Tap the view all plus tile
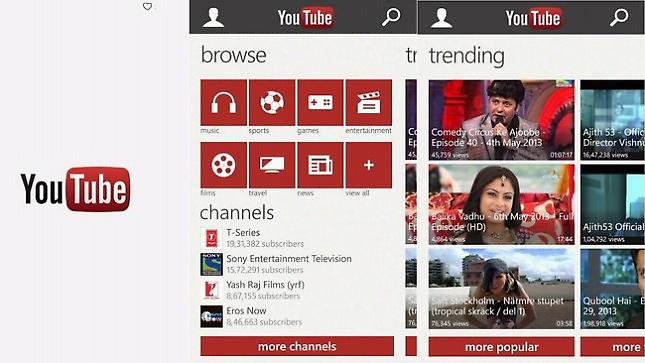645x363 pixels. (x=369, y=165)
